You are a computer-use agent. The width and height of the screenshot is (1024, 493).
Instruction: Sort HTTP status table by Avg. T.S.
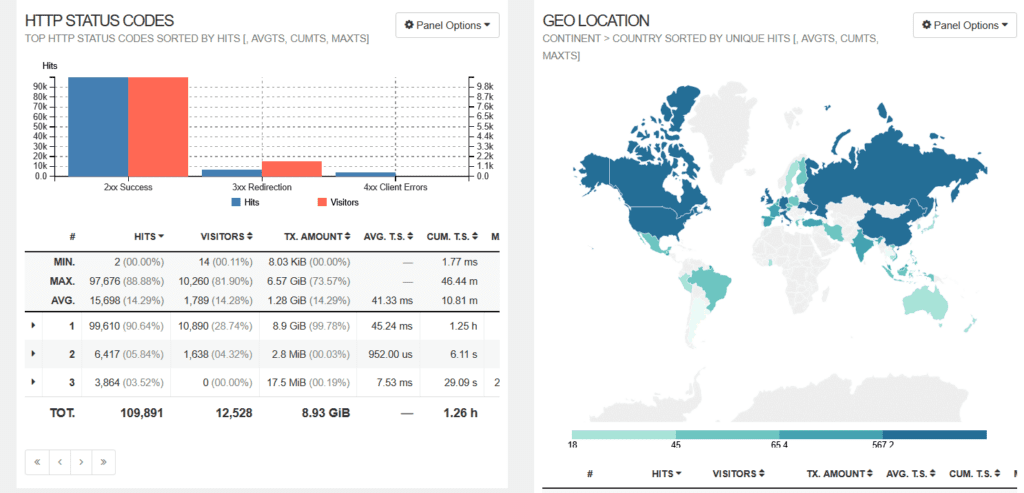(x=391, y=235)
